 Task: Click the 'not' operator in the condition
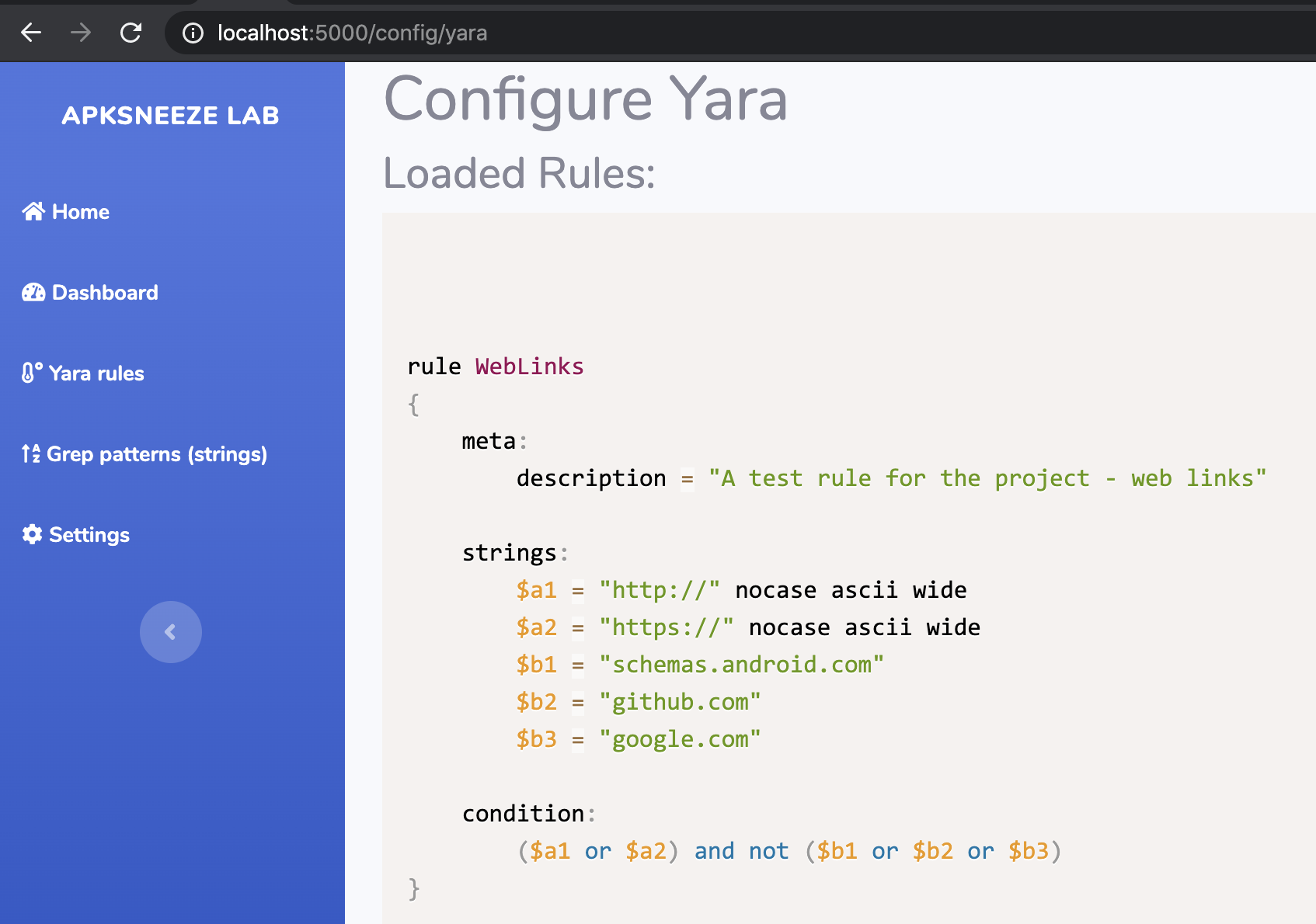coord(769,851)
